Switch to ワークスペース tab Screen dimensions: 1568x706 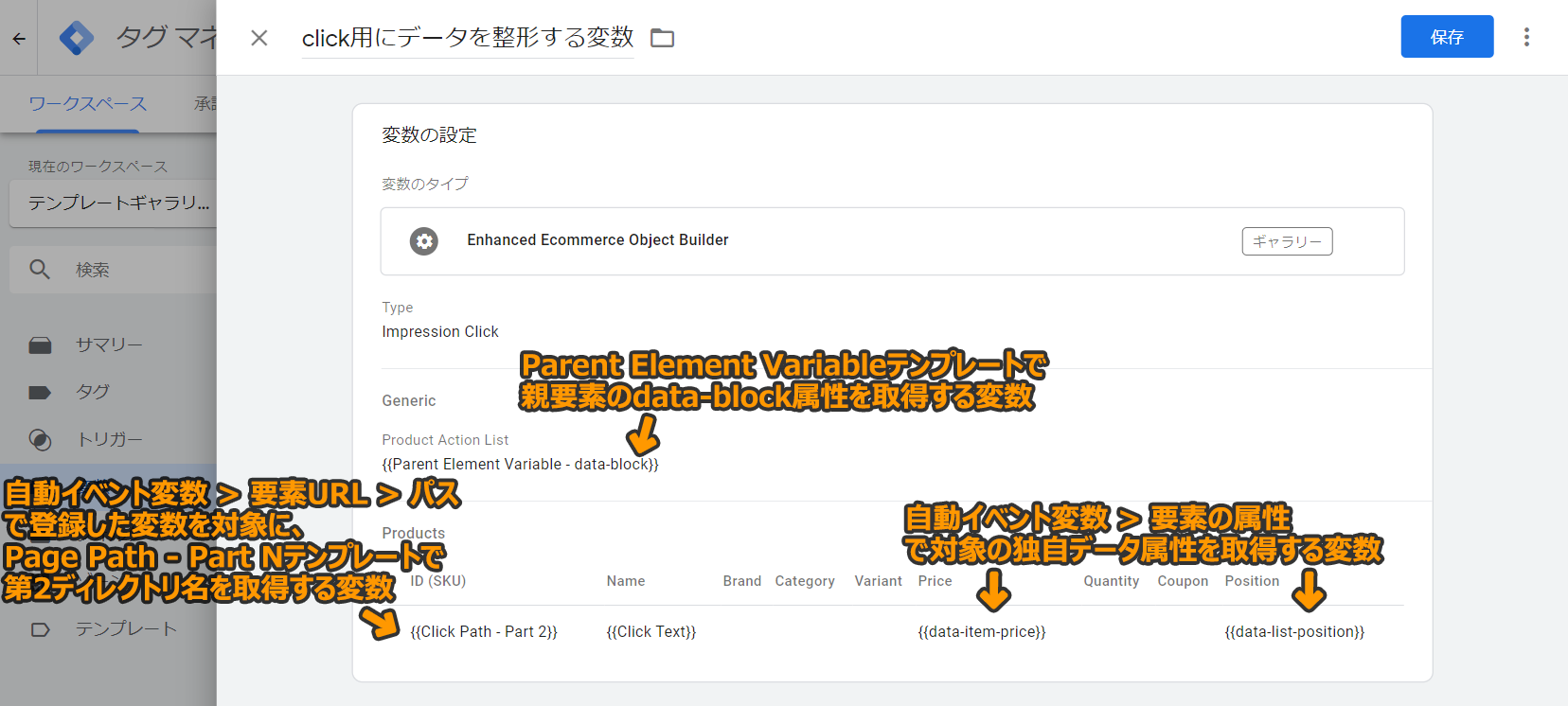click(87, 104)
